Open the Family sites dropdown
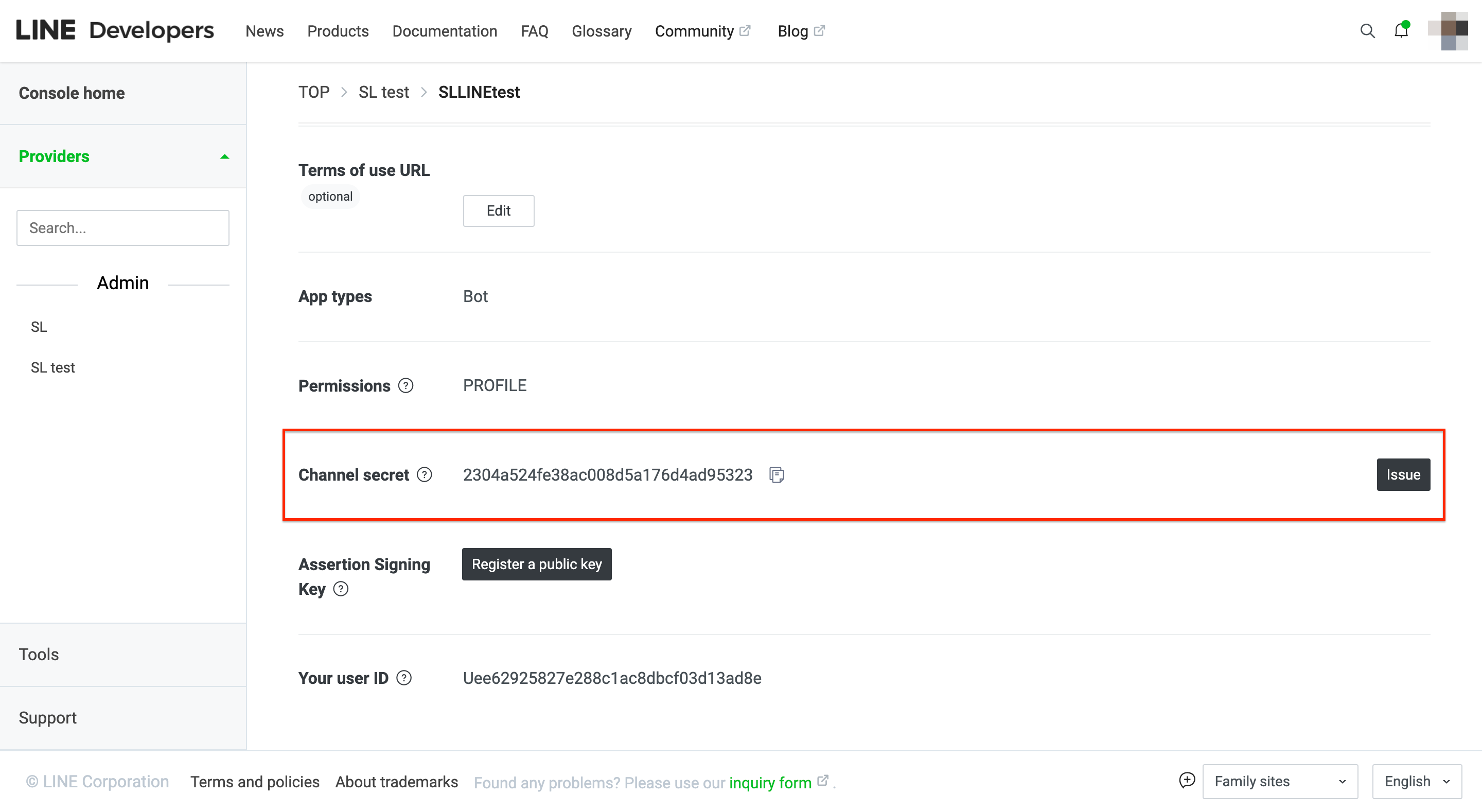Screen dimensions: 1482x812 coord(1280,782)
